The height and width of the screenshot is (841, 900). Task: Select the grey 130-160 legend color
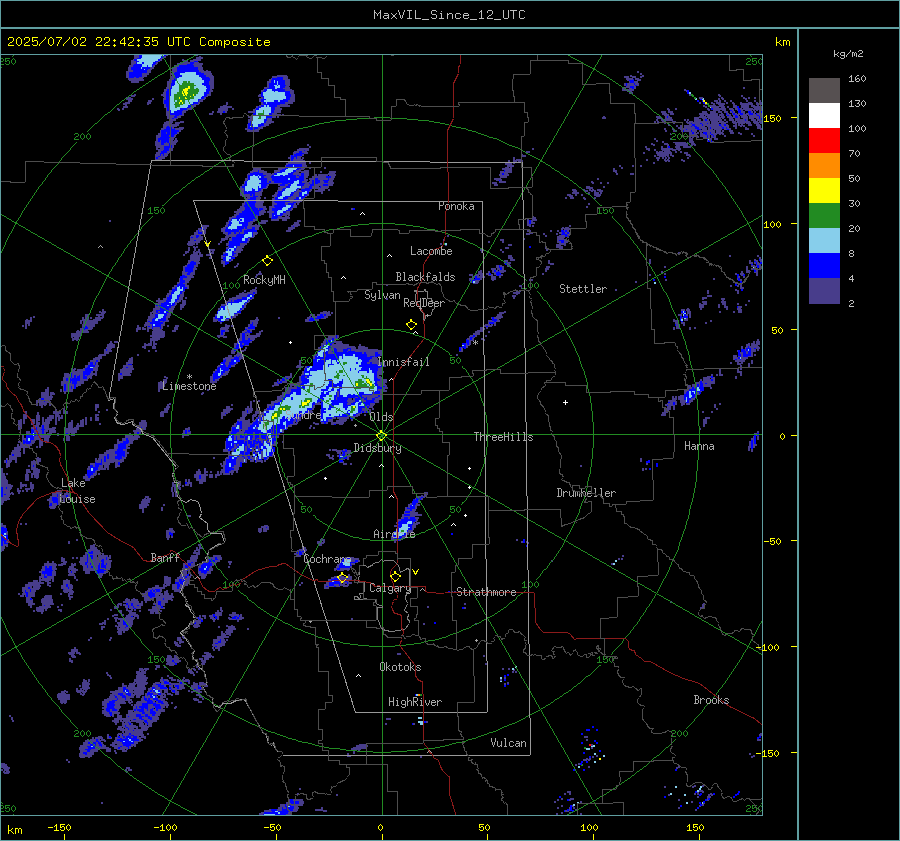click(824, 90)
